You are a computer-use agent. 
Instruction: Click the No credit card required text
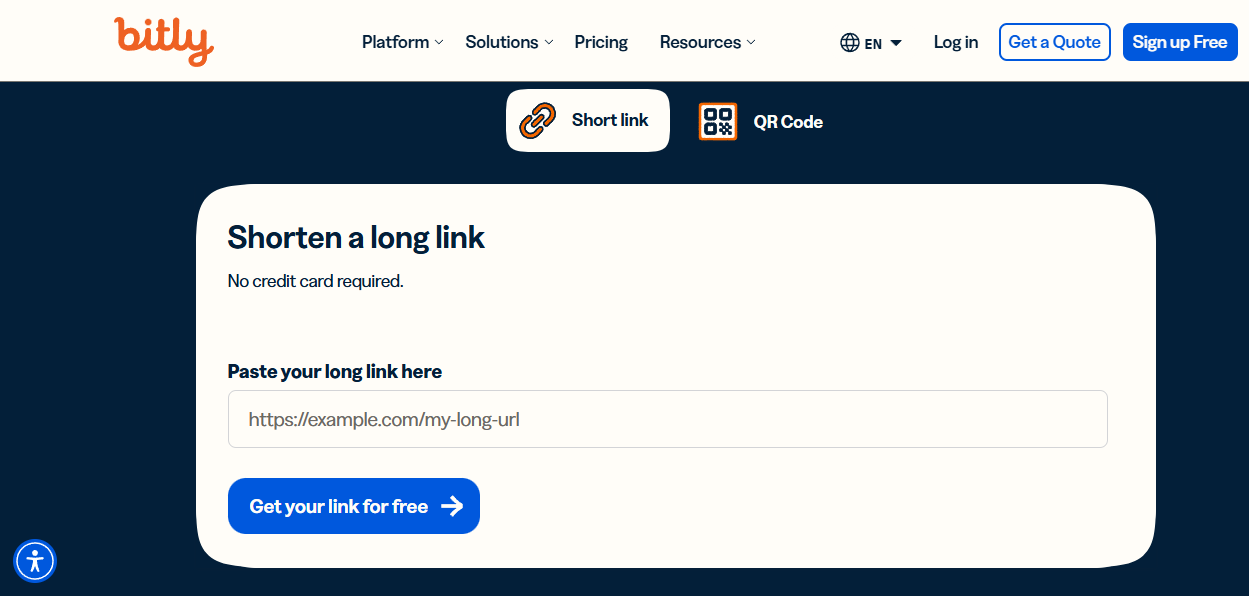coord(316,281)
